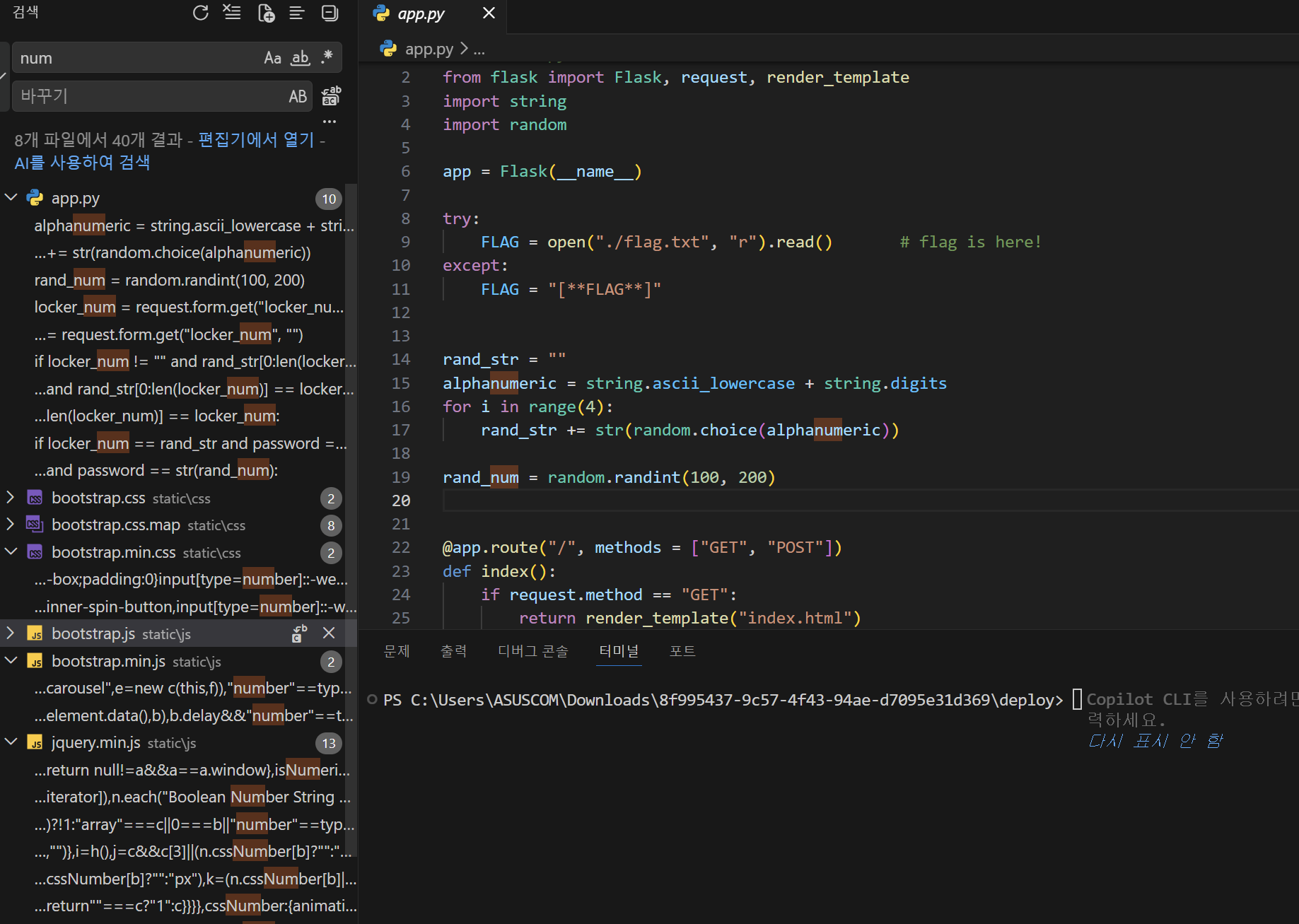
Task: Open result 'if locker_num == rand_str and password'
Action: click(x=190, y=443)
